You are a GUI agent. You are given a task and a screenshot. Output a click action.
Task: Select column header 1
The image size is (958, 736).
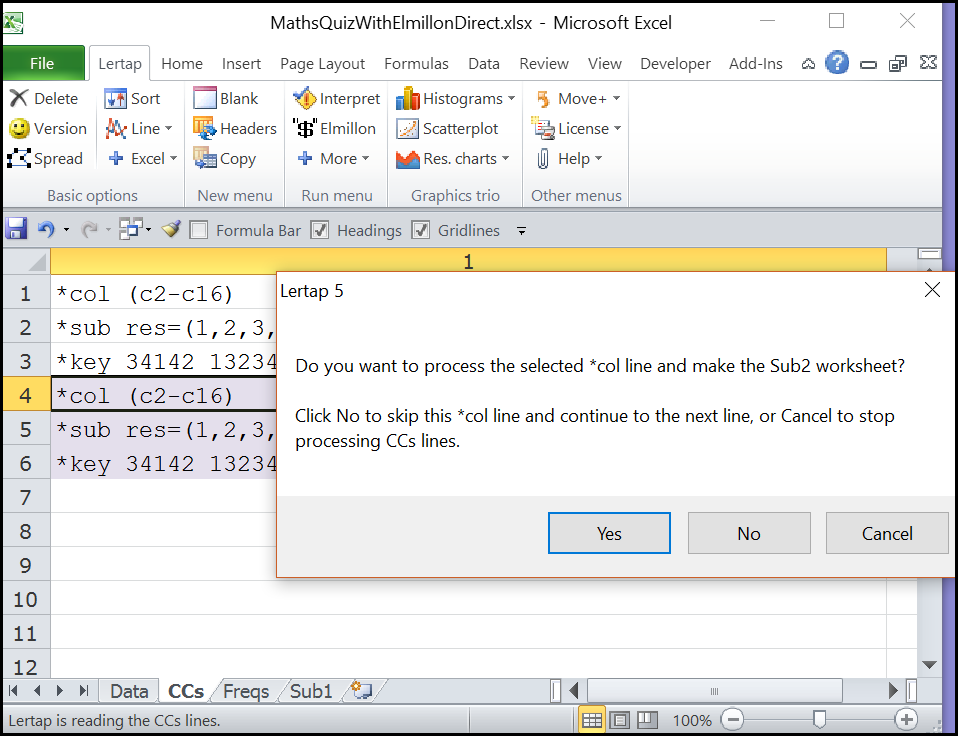pos(468,261)
